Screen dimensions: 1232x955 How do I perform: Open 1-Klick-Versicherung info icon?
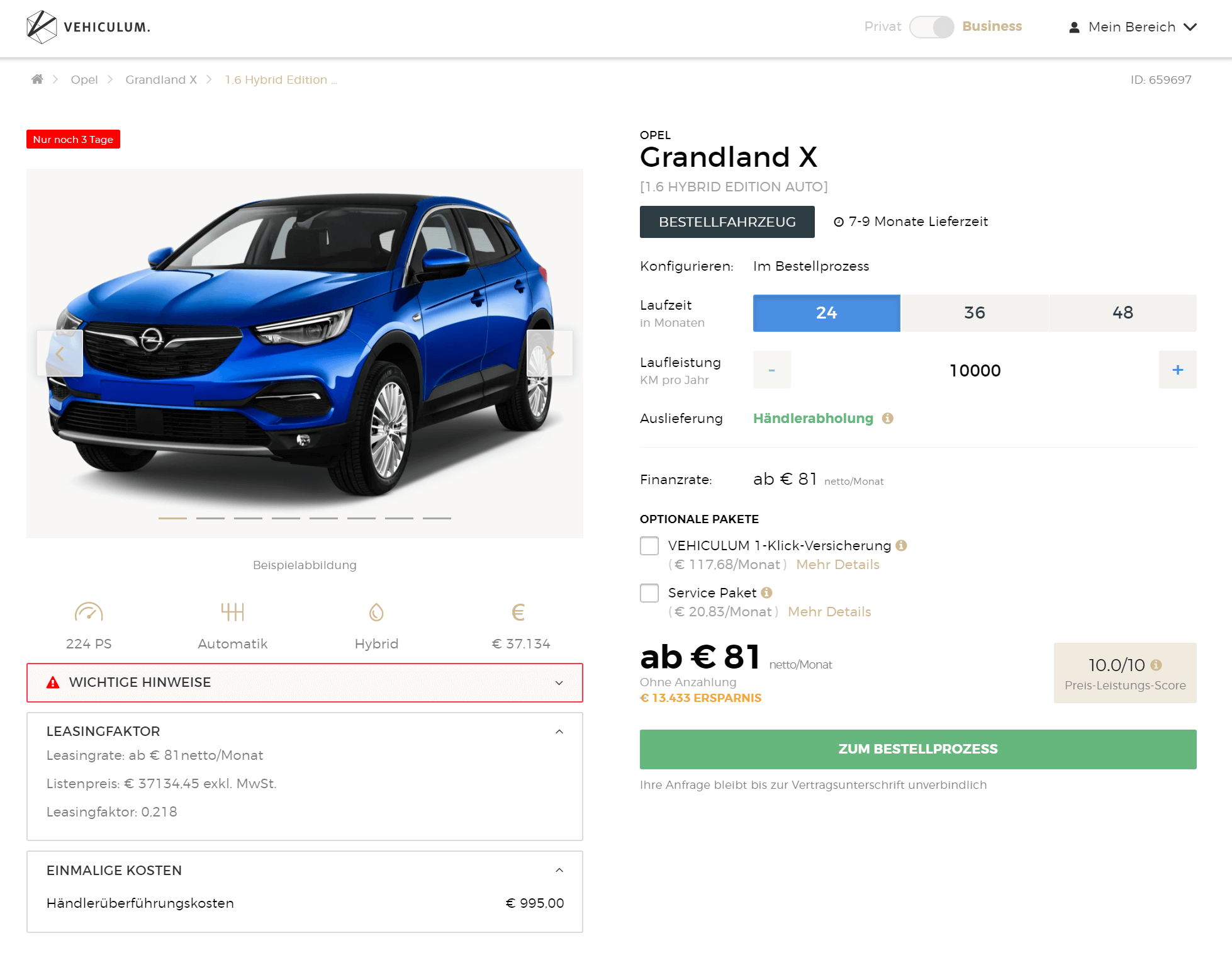901,545
